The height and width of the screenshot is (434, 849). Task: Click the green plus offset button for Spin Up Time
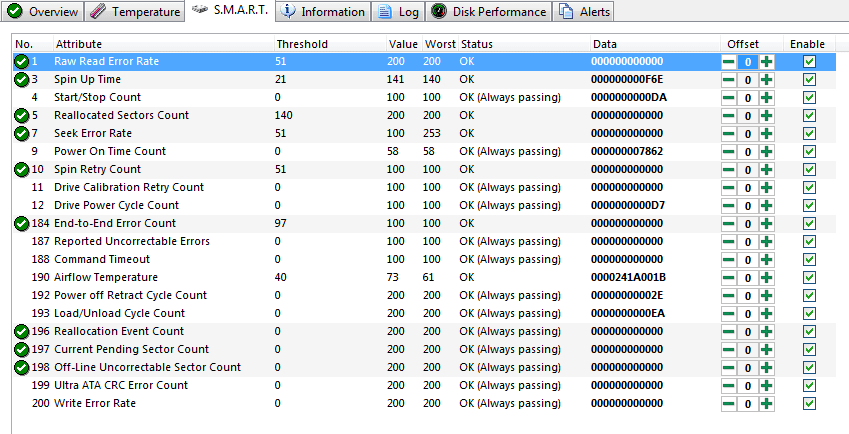(766, 80)
